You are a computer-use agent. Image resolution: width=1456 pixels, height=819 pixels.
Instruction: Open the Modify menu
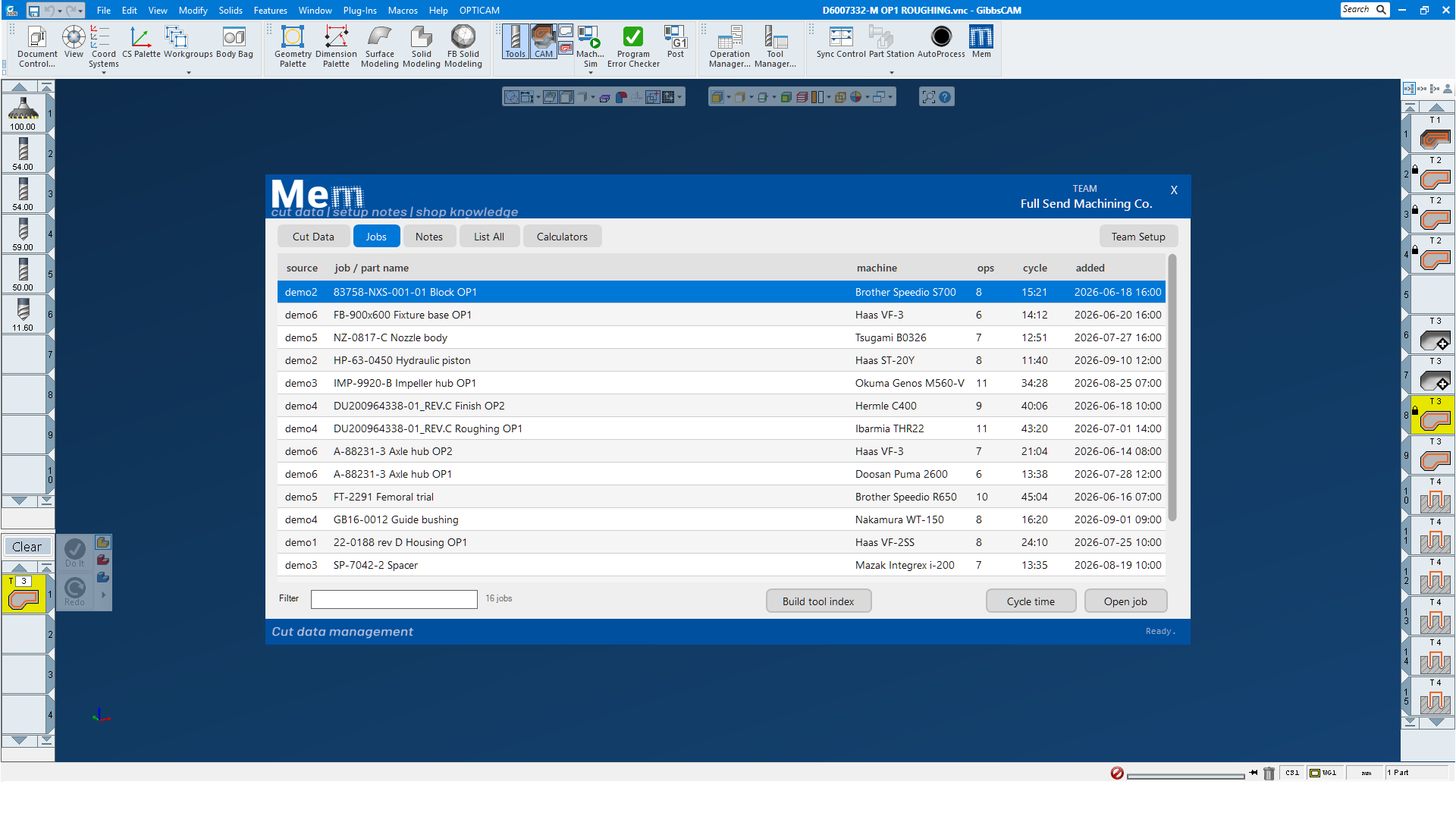pyautogui.click(x=193, y=11)
